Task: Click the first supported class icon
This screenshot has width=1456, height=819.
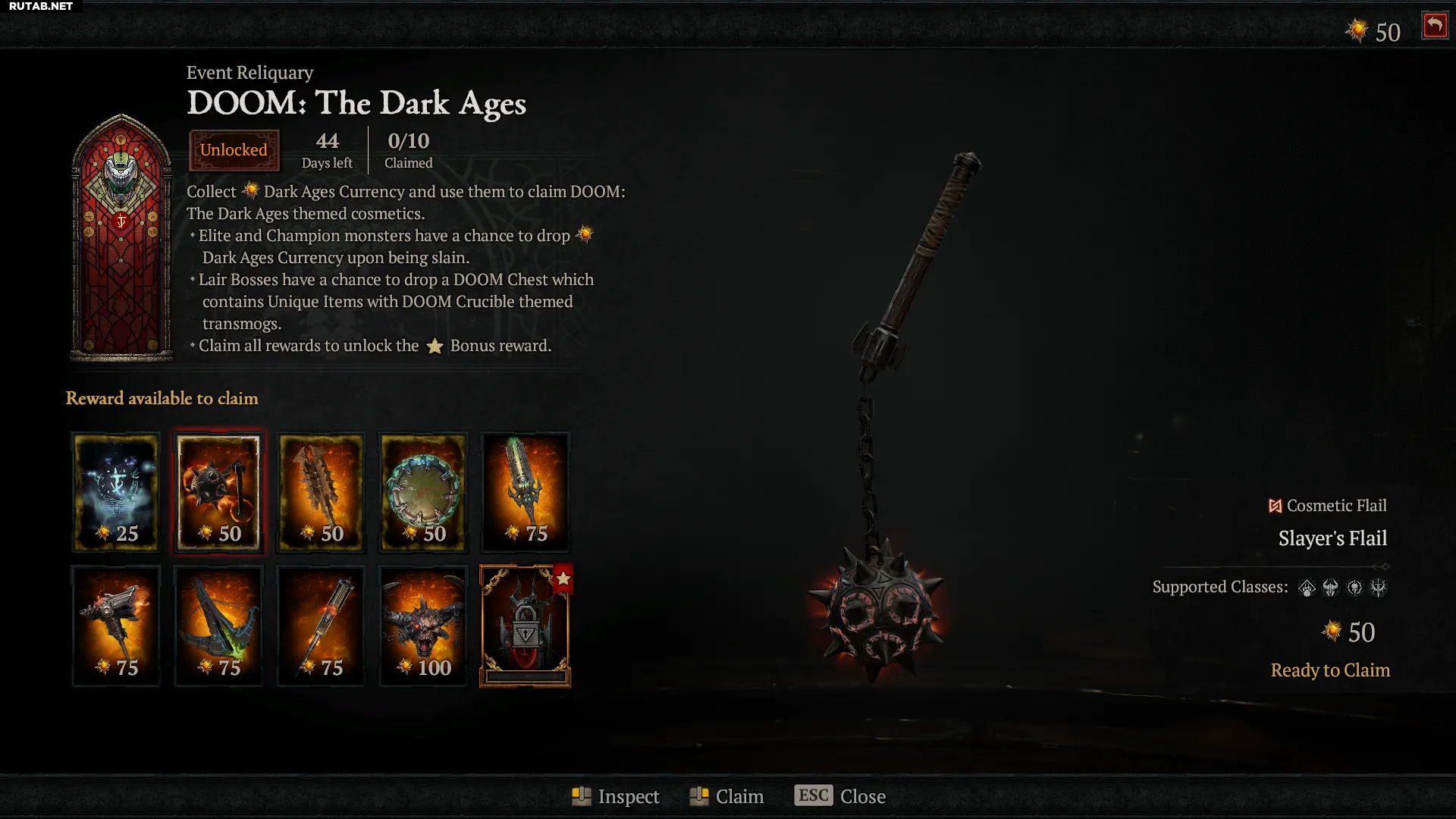Action: (1307, 588)
